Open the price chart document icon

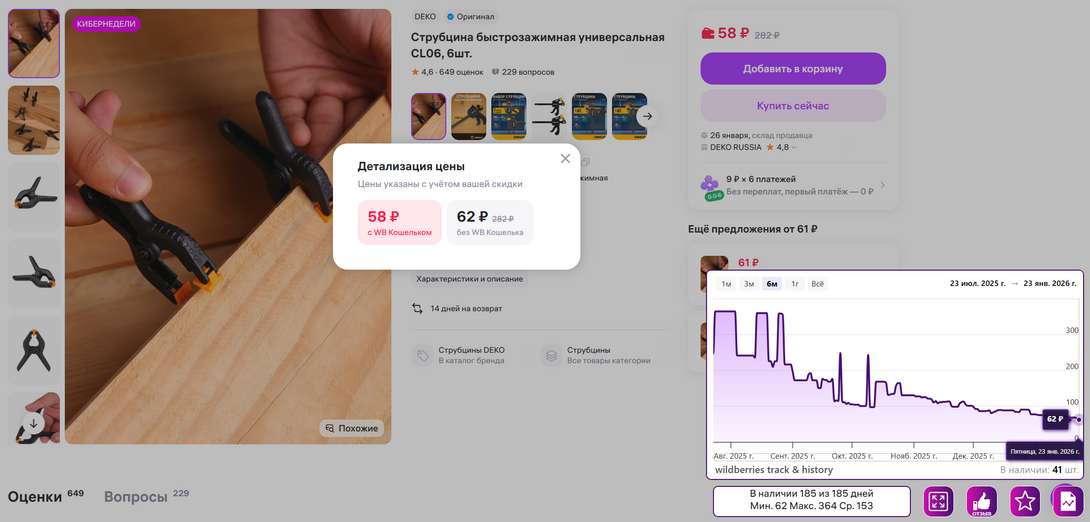click(1067, 501)
